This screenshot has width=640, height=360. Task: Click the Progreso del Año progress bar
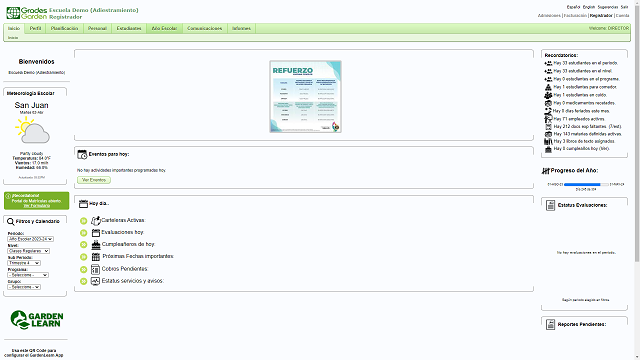tap(586, 184)
